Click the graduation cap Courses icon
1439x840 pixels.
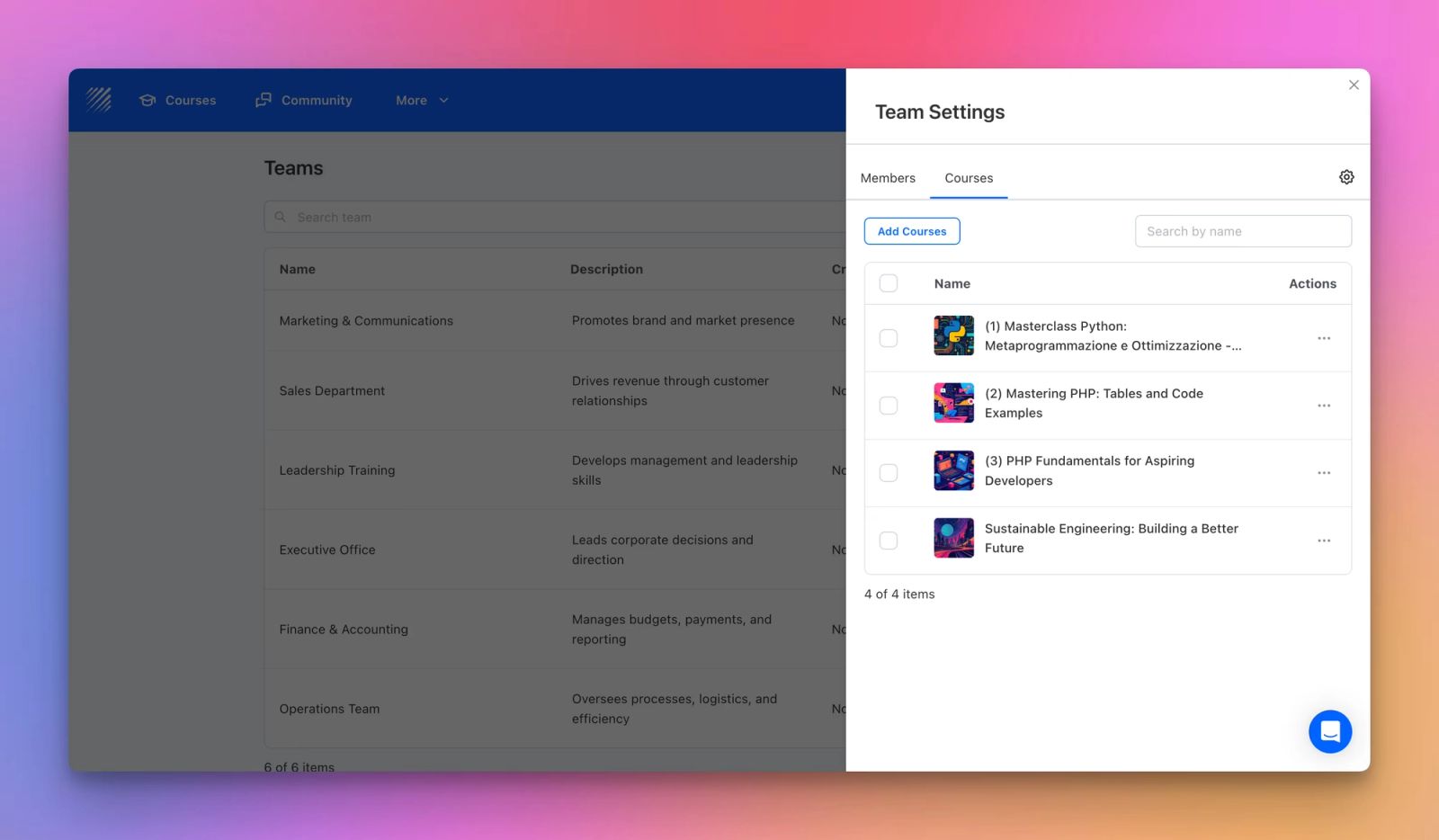coord(147,100)
